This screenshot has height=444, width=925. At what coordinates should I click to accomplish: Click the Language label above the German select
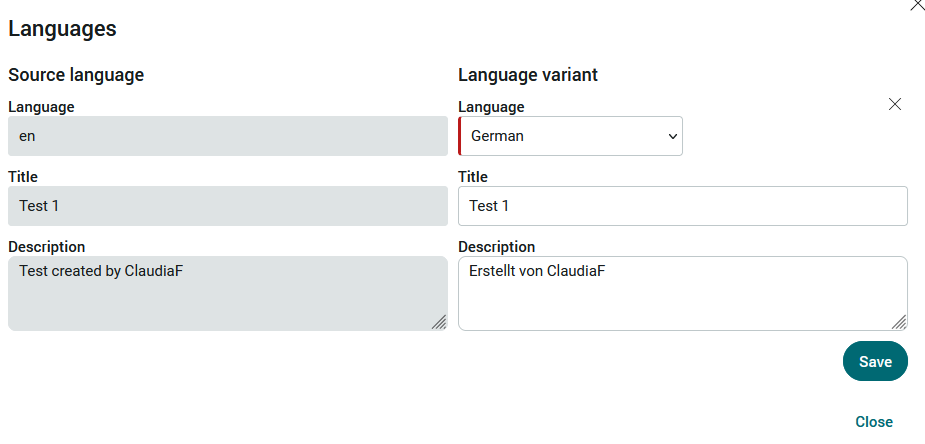click(491, 107)
